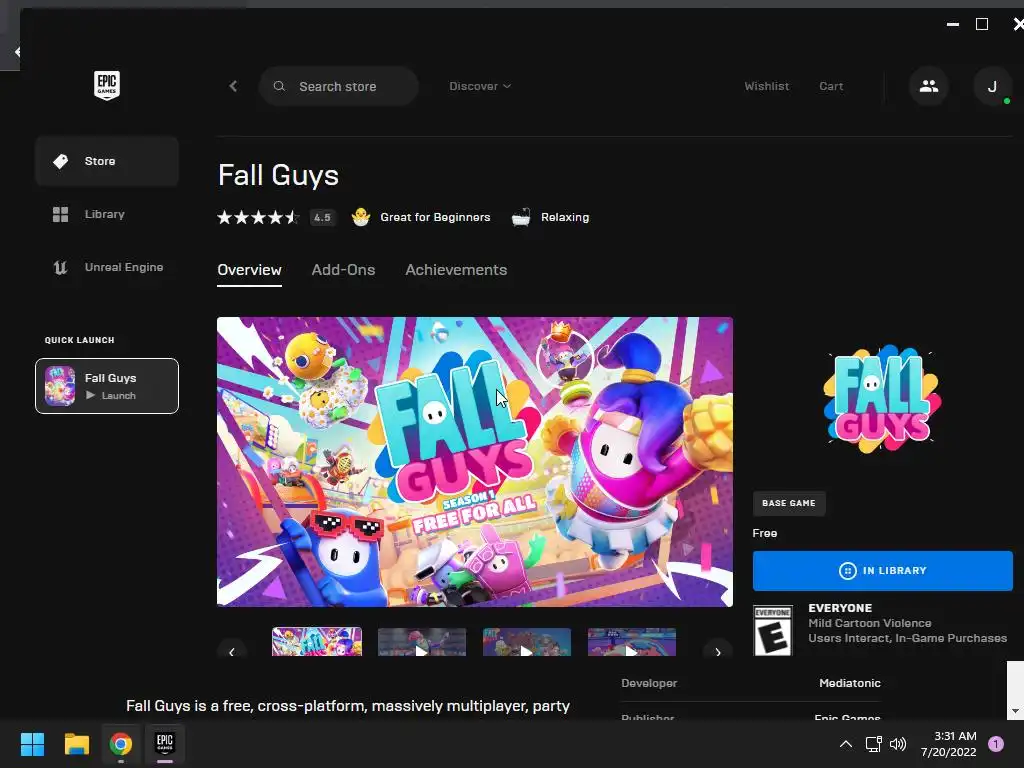The width and height of the screenshot is (1024, 768).
Task: Click the Free price label
Action: [x=765, y=533]
